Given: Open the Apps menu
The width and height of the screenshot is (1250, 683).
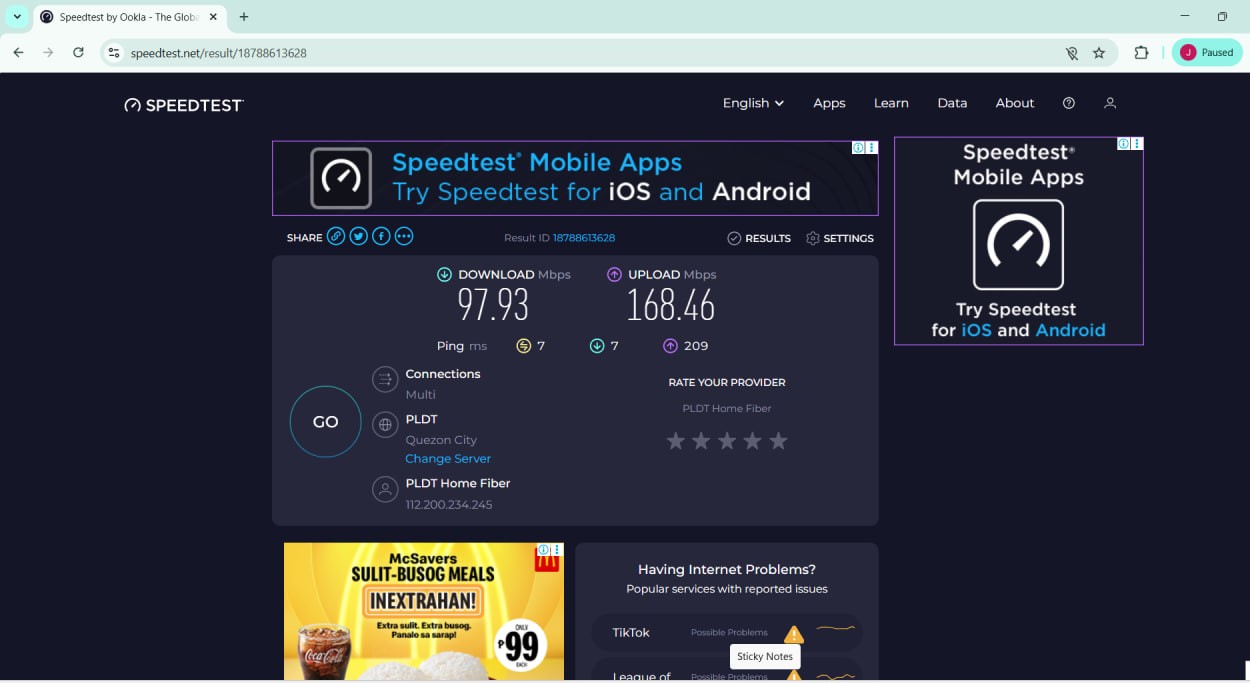Looking at the screenshot, I should pyautogui.click(x=829, y=103).
